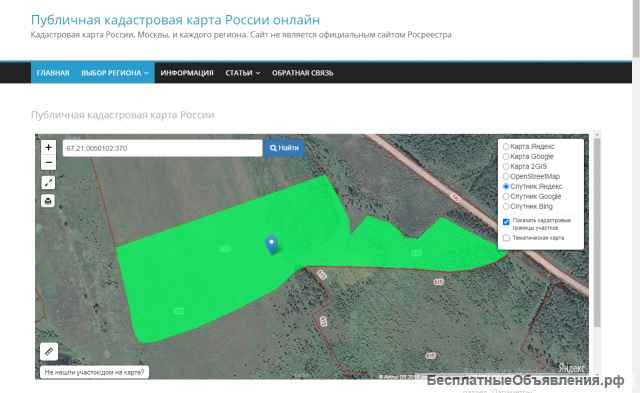This screenshot has width=640, height=393.
Task: Click the 'Не нашли участок/дом на карте?' button
Action: click(94, 372)
